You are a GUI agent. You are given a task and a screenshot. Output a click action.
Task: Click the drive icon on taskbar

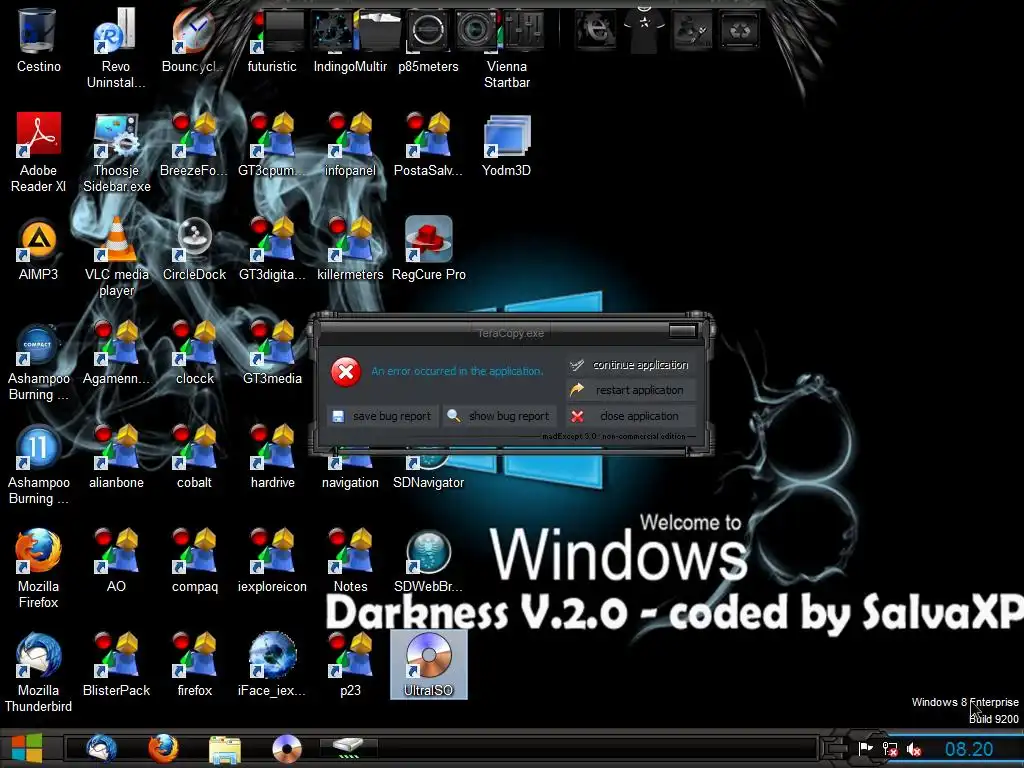[x=348, y=748]
